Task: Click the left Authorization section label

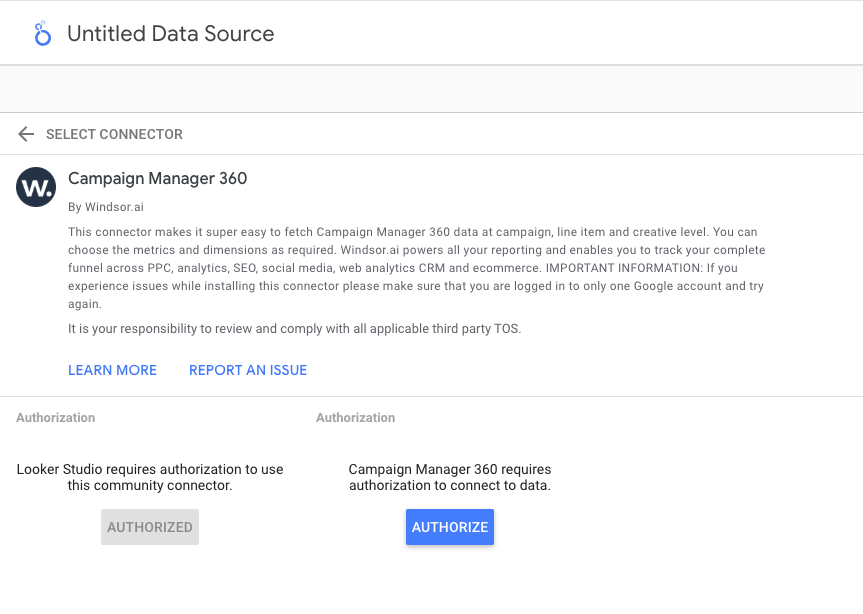Action: coord(56,418)
